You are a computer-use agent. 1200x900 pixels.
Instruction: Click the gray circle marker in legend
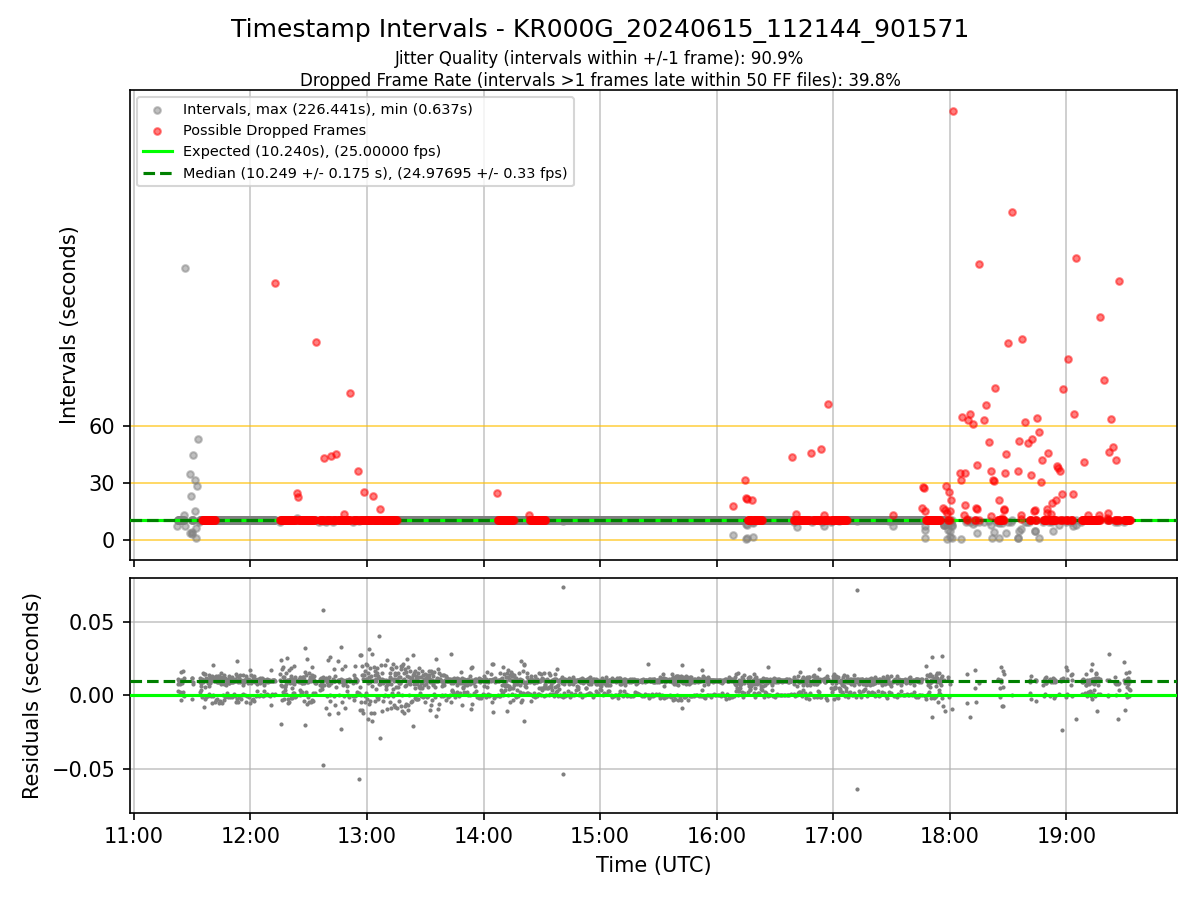[158, 109]
